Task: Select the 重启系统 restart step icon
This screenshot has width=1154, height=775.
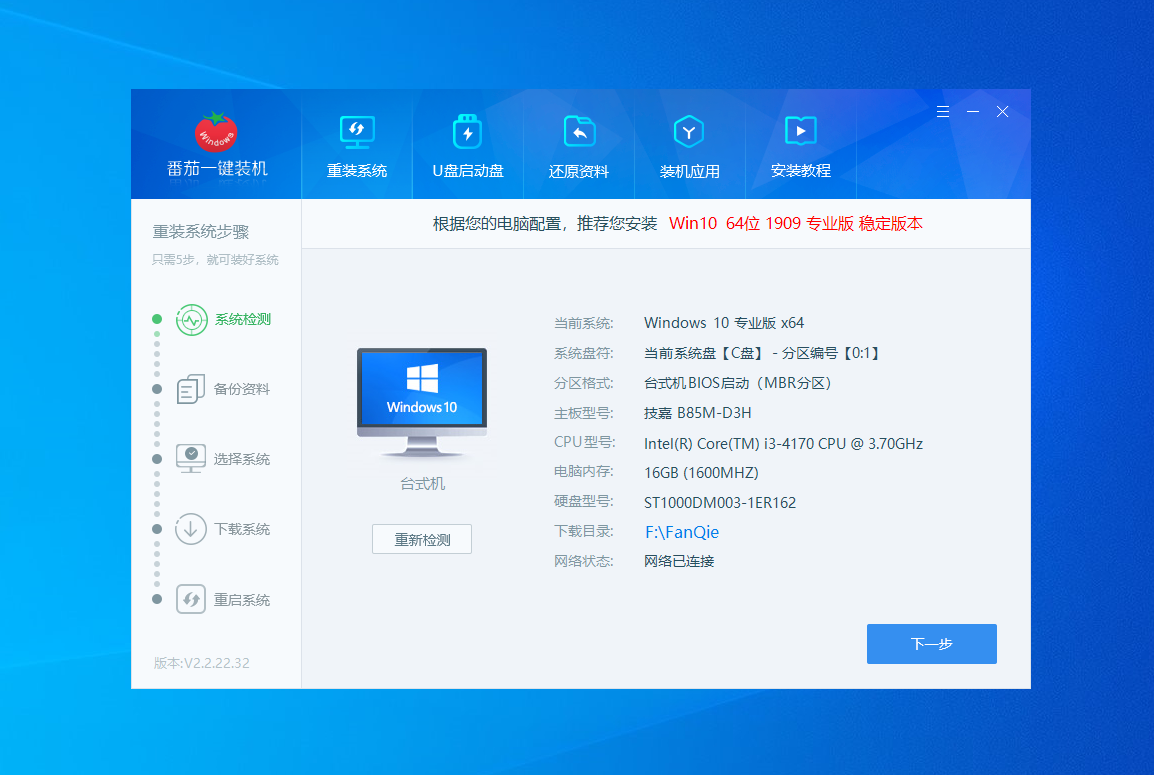Action: click(x=191, y=599)
